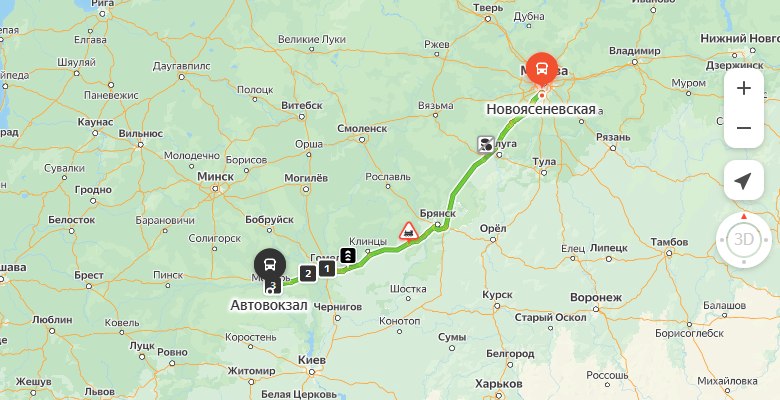The image size is (780, 400).
Task: Click the Новоясеневская stop label
Action: [x=541, y=109]
